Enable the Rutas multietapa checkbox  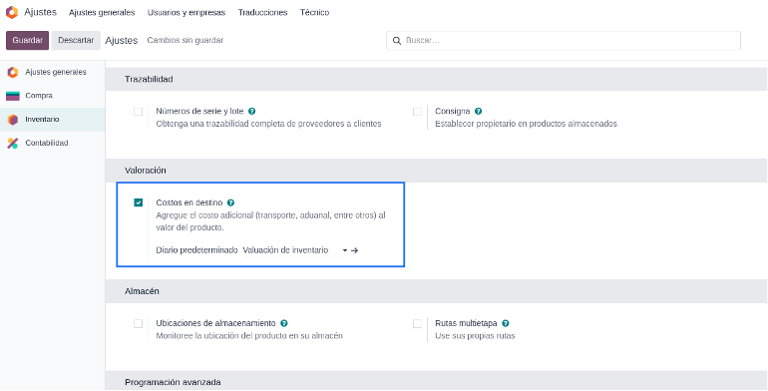click(417, 323)
